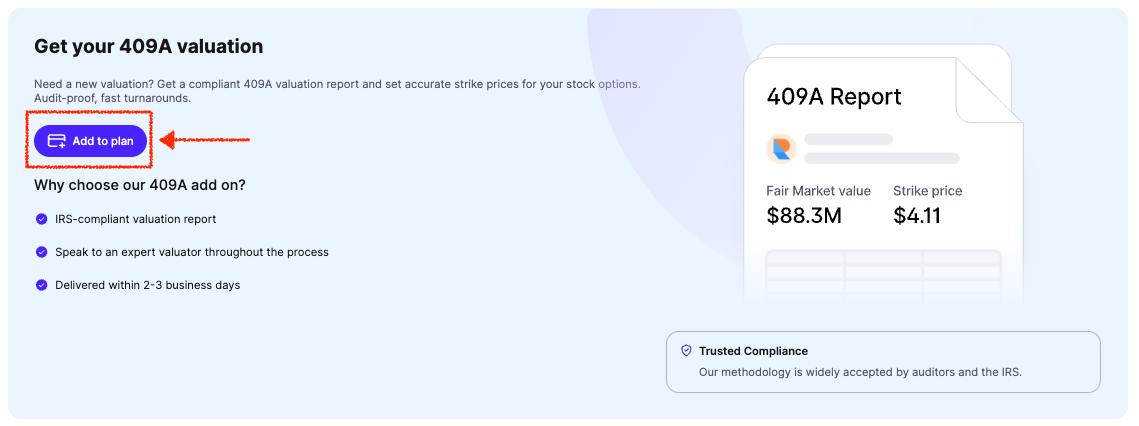The height and width of the screenshot is (426, 1139).
Task: Click the red arrow pointing at the button
Action: [203, 140]
